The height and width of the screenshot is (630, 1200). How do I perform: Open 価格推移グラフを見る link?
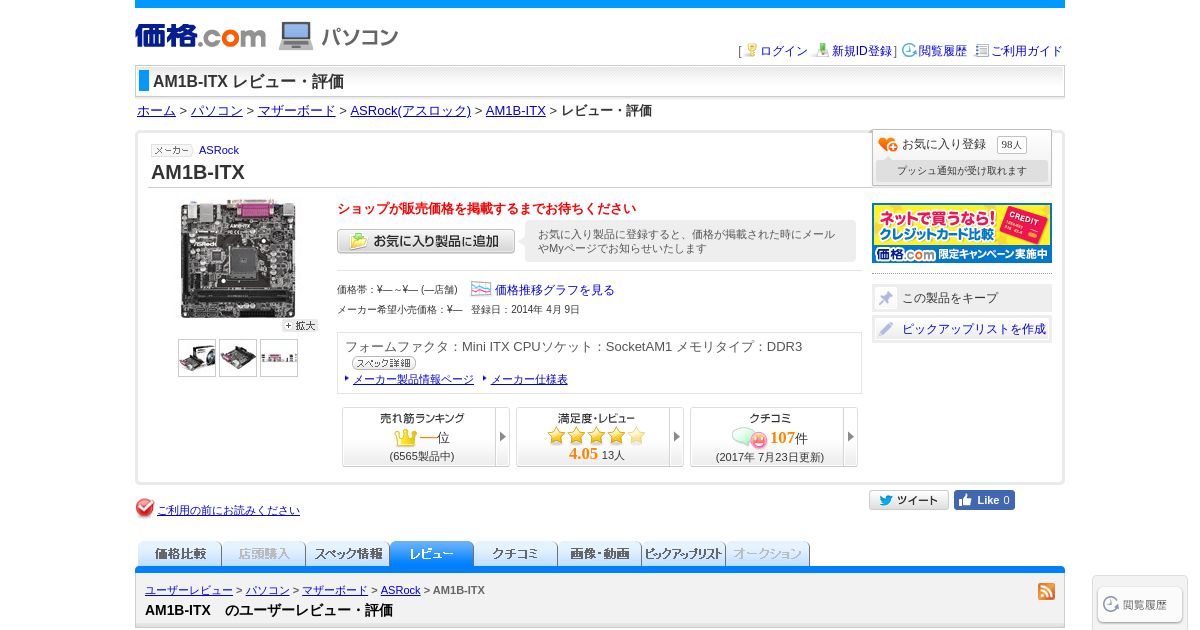[555, 290]
